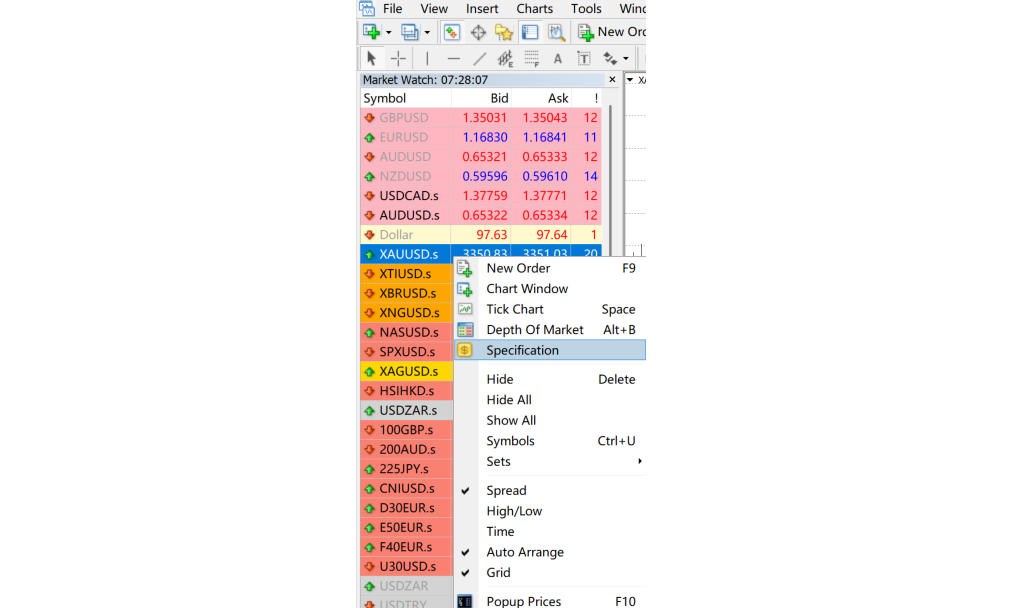The height and width of the screenshot is (608, 1019).
Task: Click the Bid column header
Action: pyautogui.click(x=482, y=98)
